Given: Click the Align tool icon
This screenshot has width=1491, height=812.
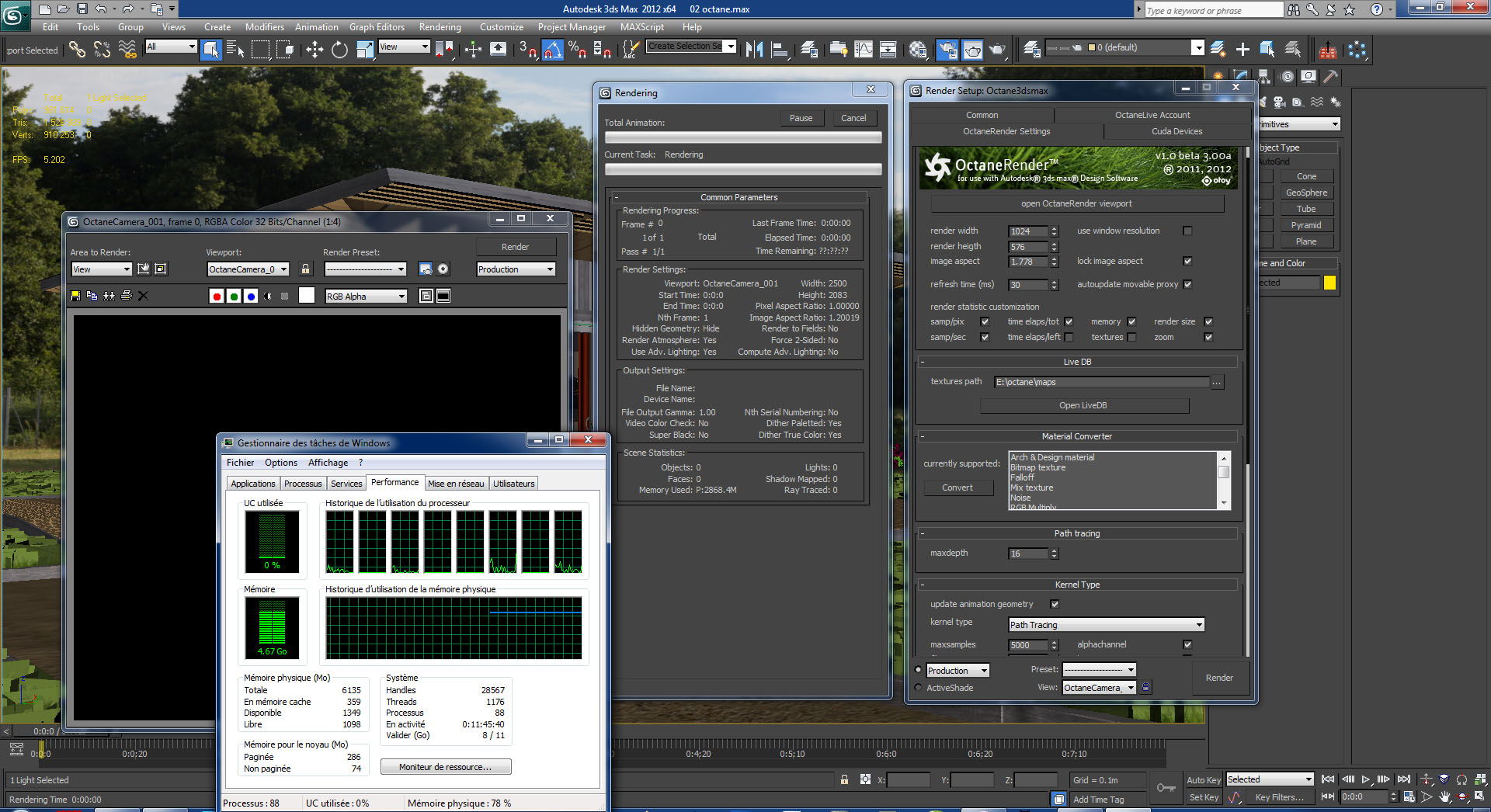Looking at the screenshot, I should point(779,50).
